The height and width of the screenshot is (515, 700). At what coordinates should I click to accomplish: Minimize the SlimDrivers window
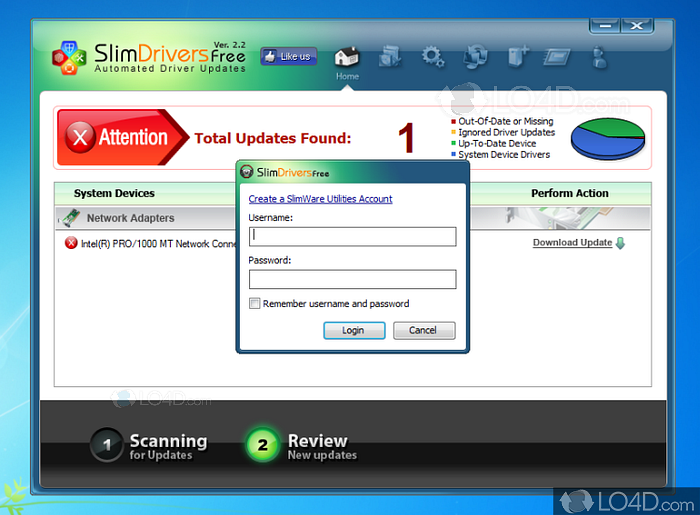pos(605,26)
